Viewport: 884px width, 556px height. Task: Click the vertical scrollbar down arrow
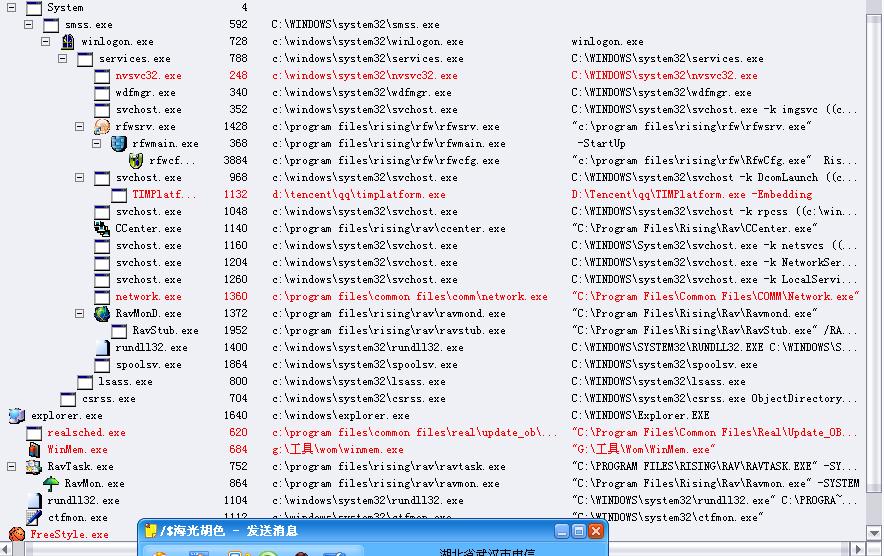tap(874, 533)
